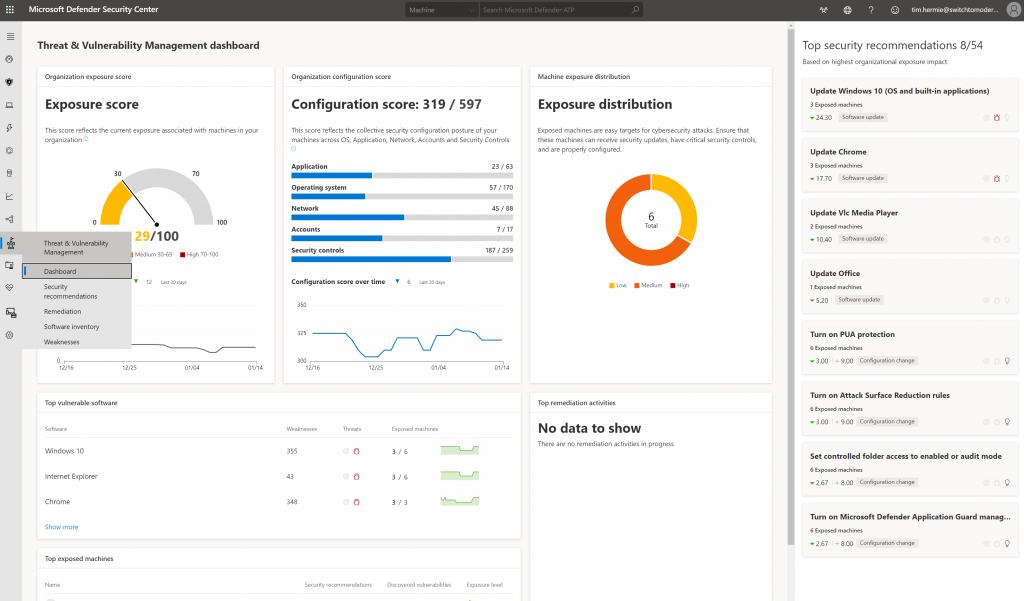The width and height of the screenshot is (1024, 601).
Task: Click the red bug icon on Update Windows 10 card
Action: (997, 118)
